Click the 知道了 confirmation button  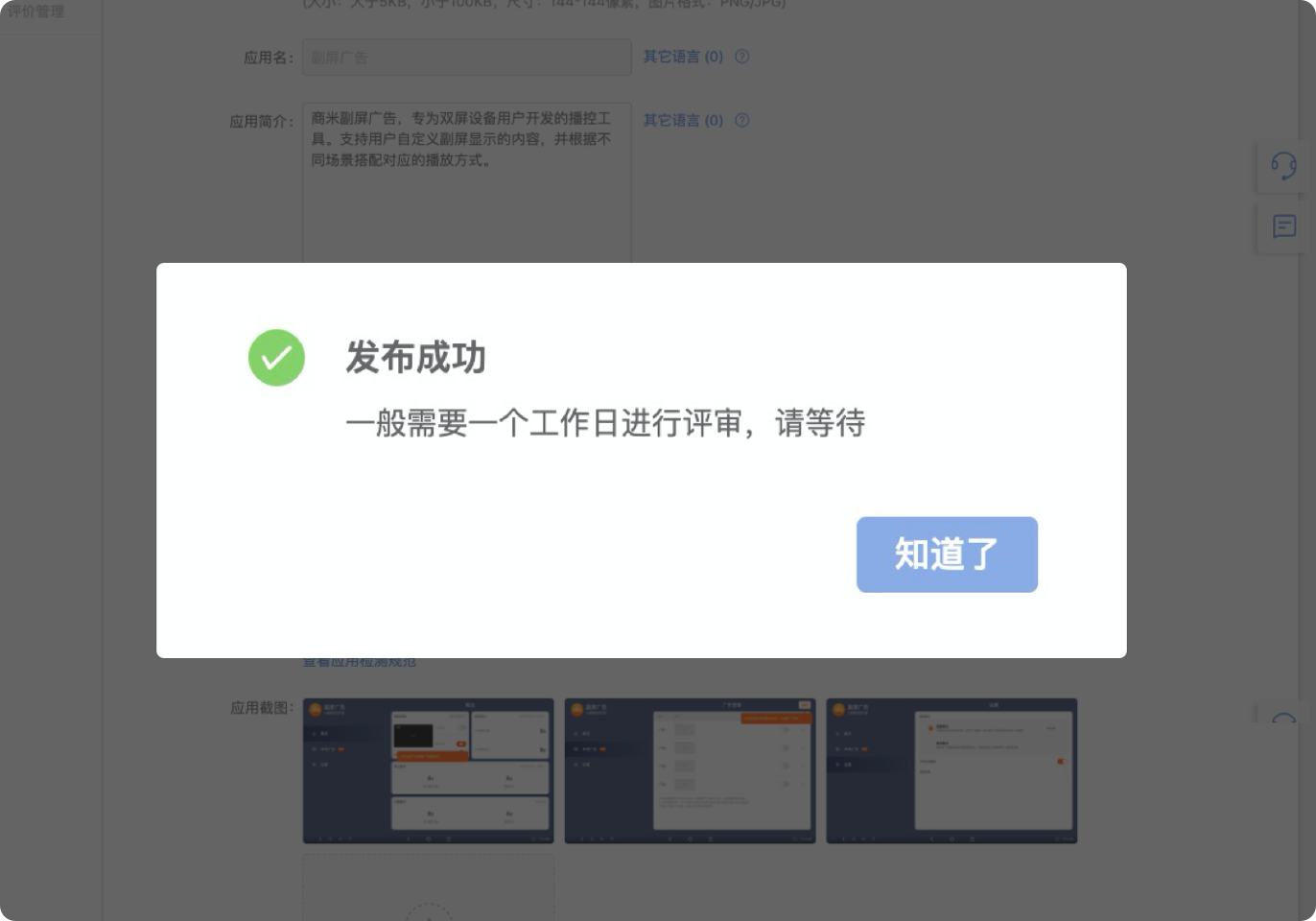(x=947, y=555)
